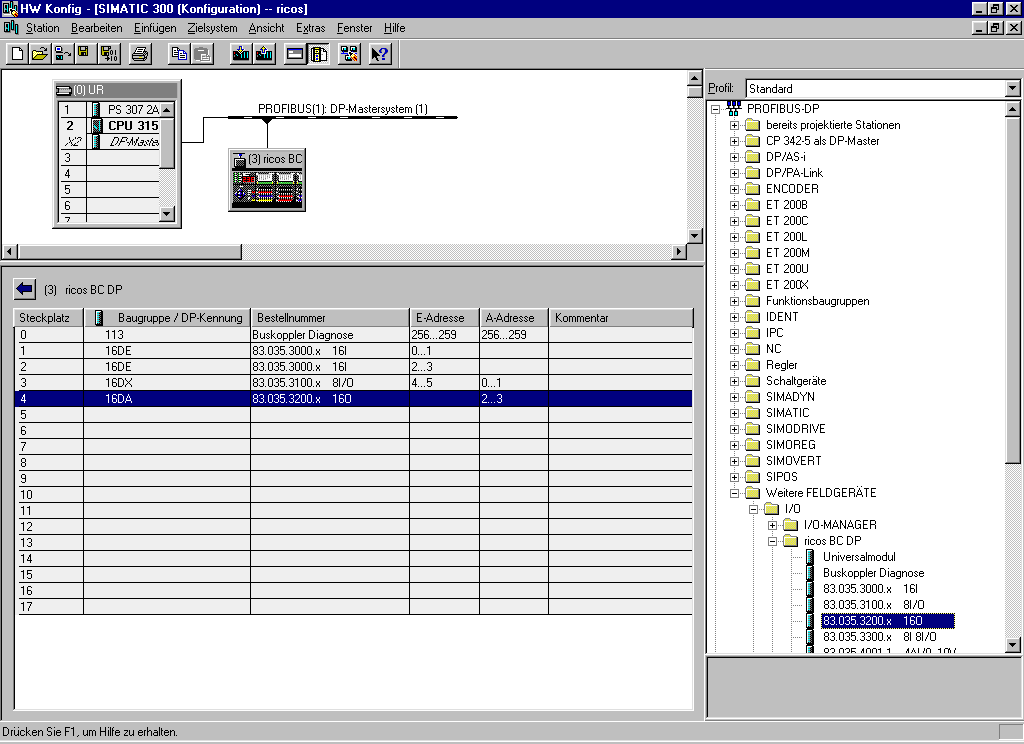Open the Bearbeiten menu
The image size is (1024, 744).
click(x=97, y=28)
